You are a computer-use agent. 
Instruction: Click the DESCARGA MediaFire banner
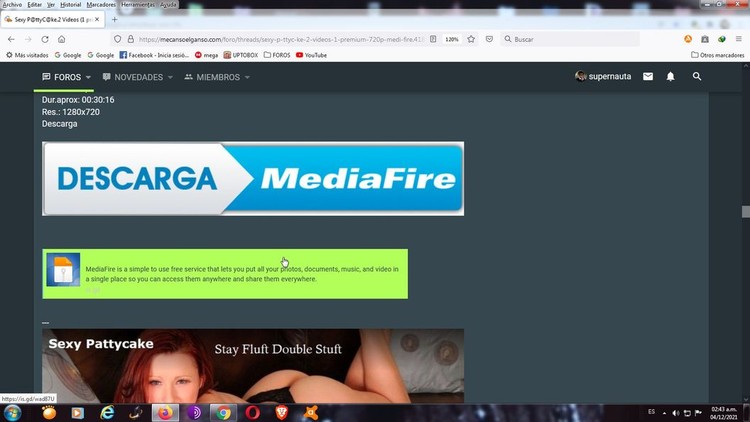(x=253, y=178)
